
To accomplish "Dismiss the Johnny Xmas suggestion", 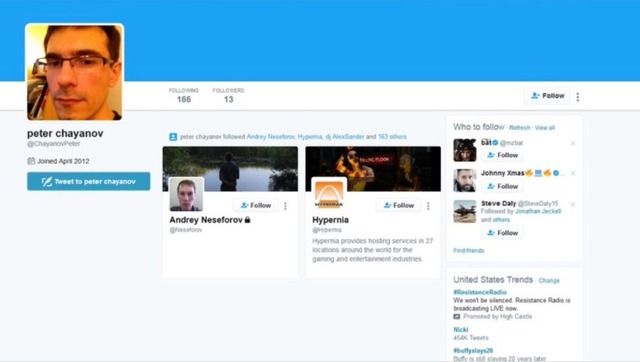I will [573, 173].
